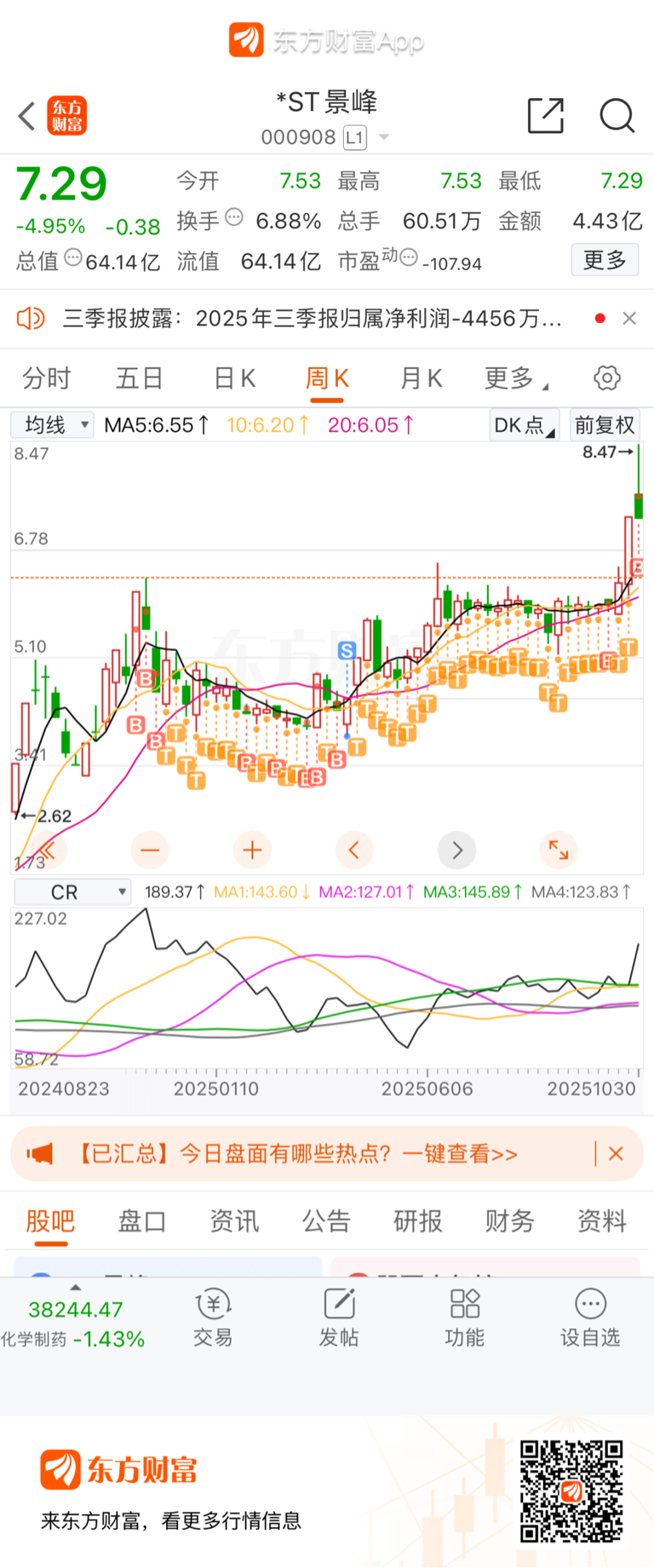Viewport: 654px width, 1568px height.
Task: Tap the 发帖 compose icon
Action: coord(339,1305)
